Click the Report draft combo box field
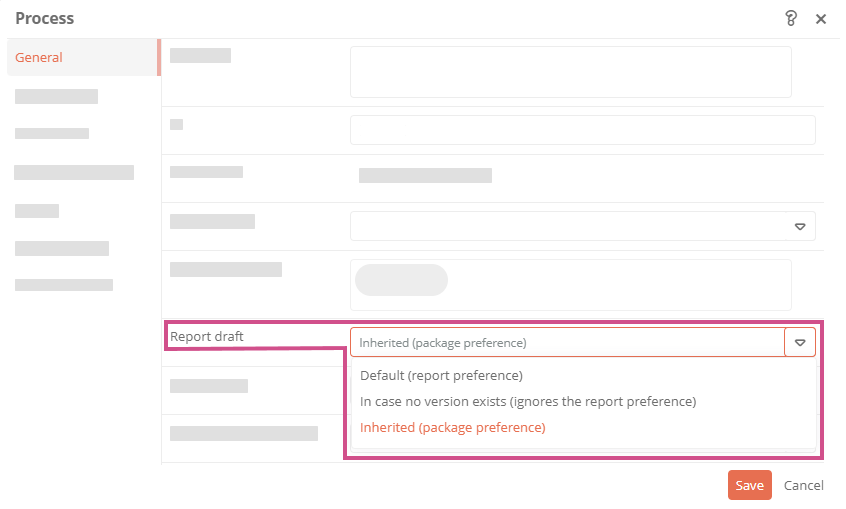 pos(567,342)
